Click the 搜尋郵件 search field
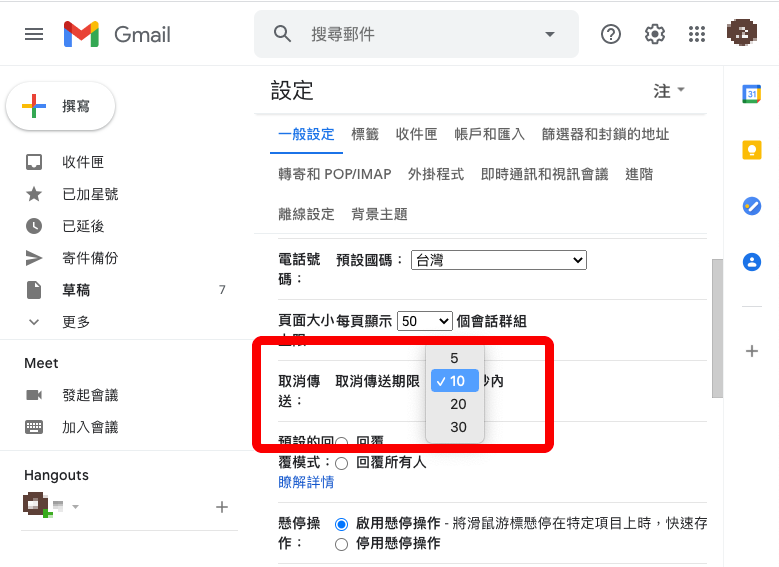The width and height of the screenshot is (779, 567). click(x=416, y=34)
